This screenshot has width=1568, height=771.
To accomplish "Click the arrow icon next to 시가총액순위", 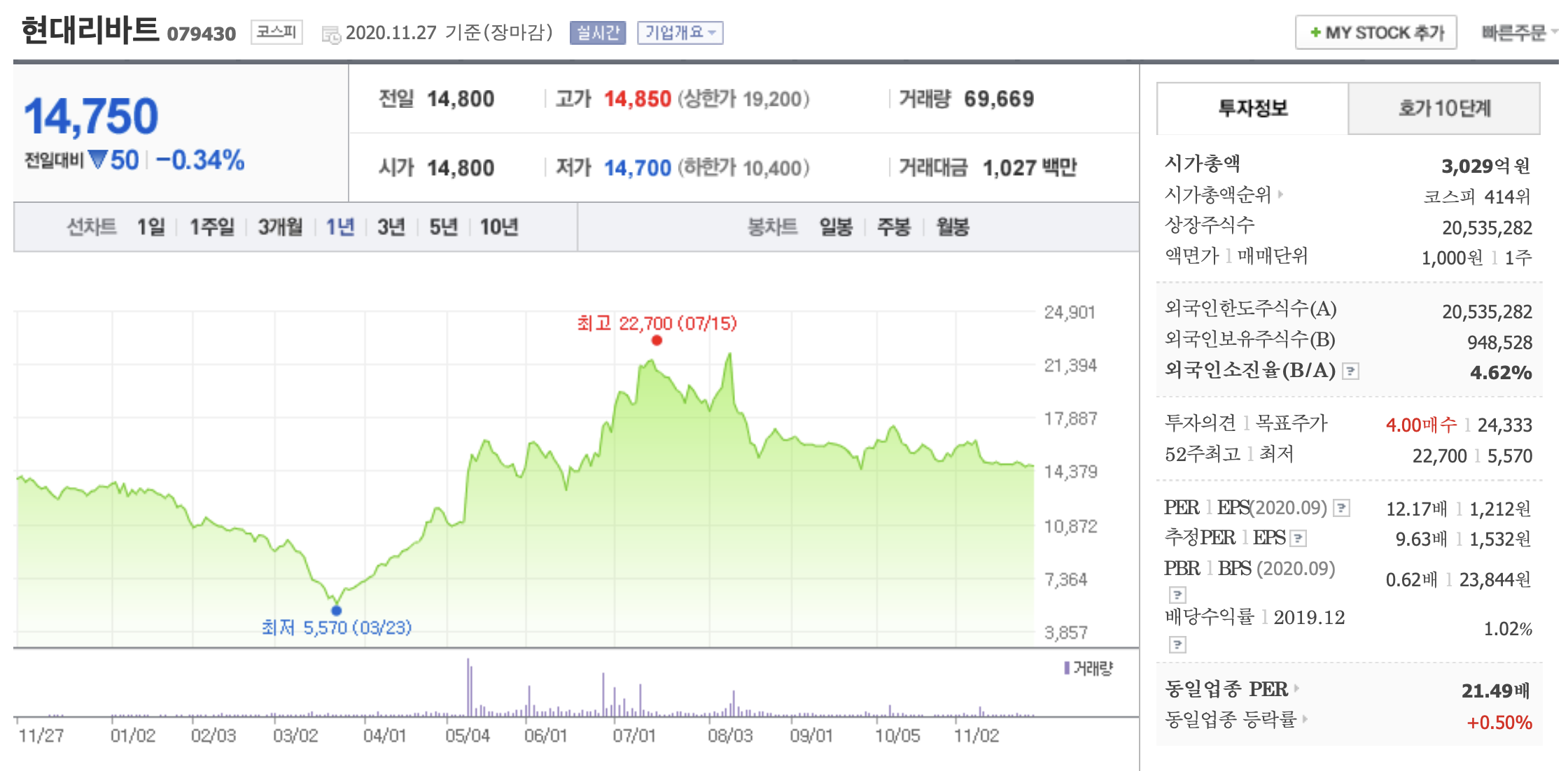I will (1281, 194).
